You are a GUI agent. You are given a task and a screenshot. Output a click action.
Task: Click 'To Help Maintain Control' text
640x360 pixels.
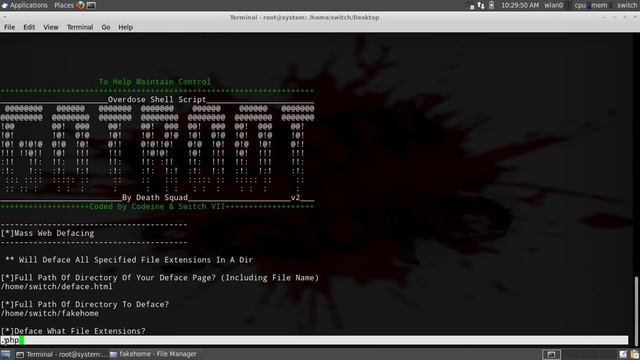click(x=155, y=82)
